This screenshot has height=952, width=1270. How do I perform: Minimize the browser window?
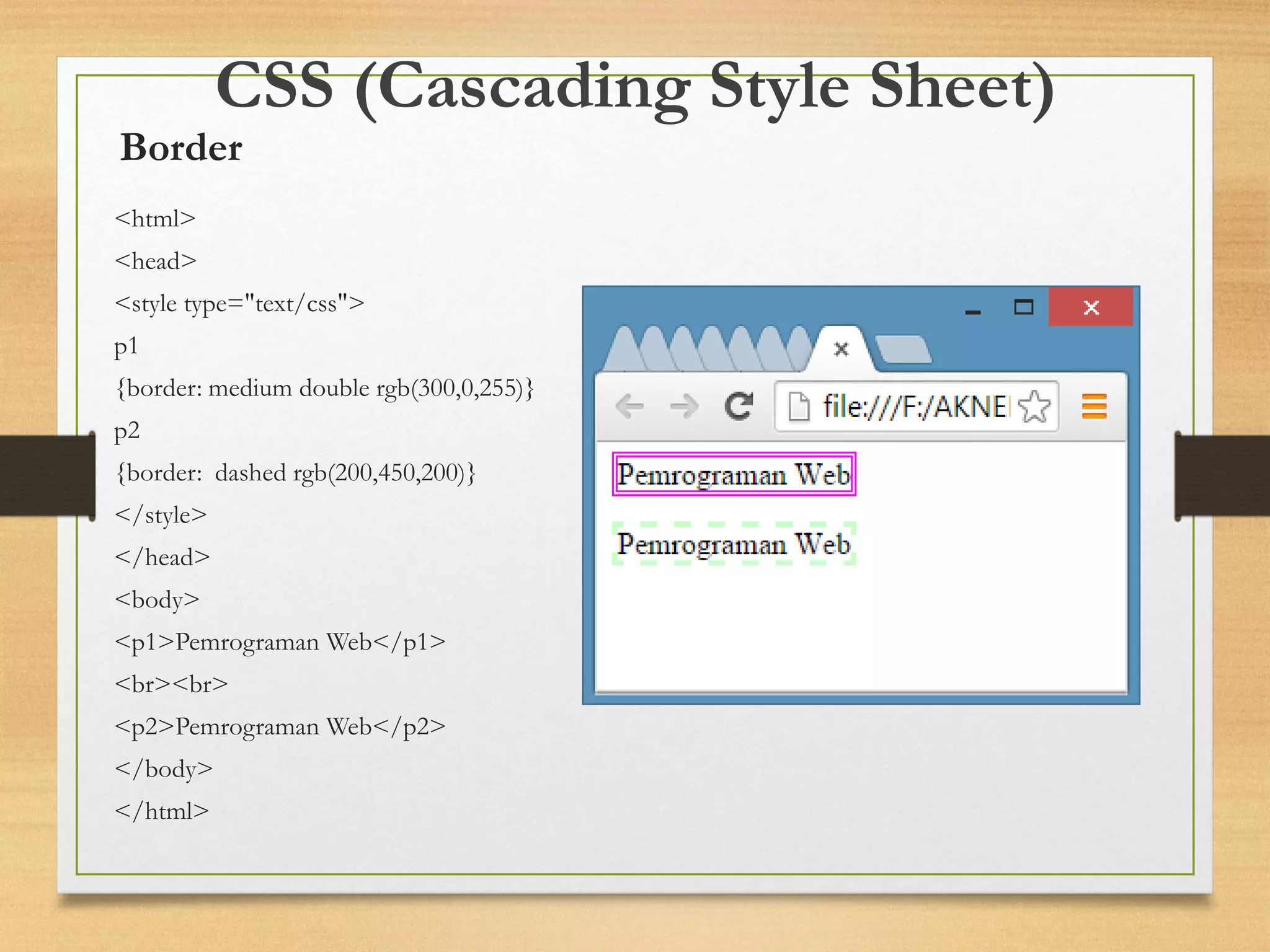tap(973, 312)
